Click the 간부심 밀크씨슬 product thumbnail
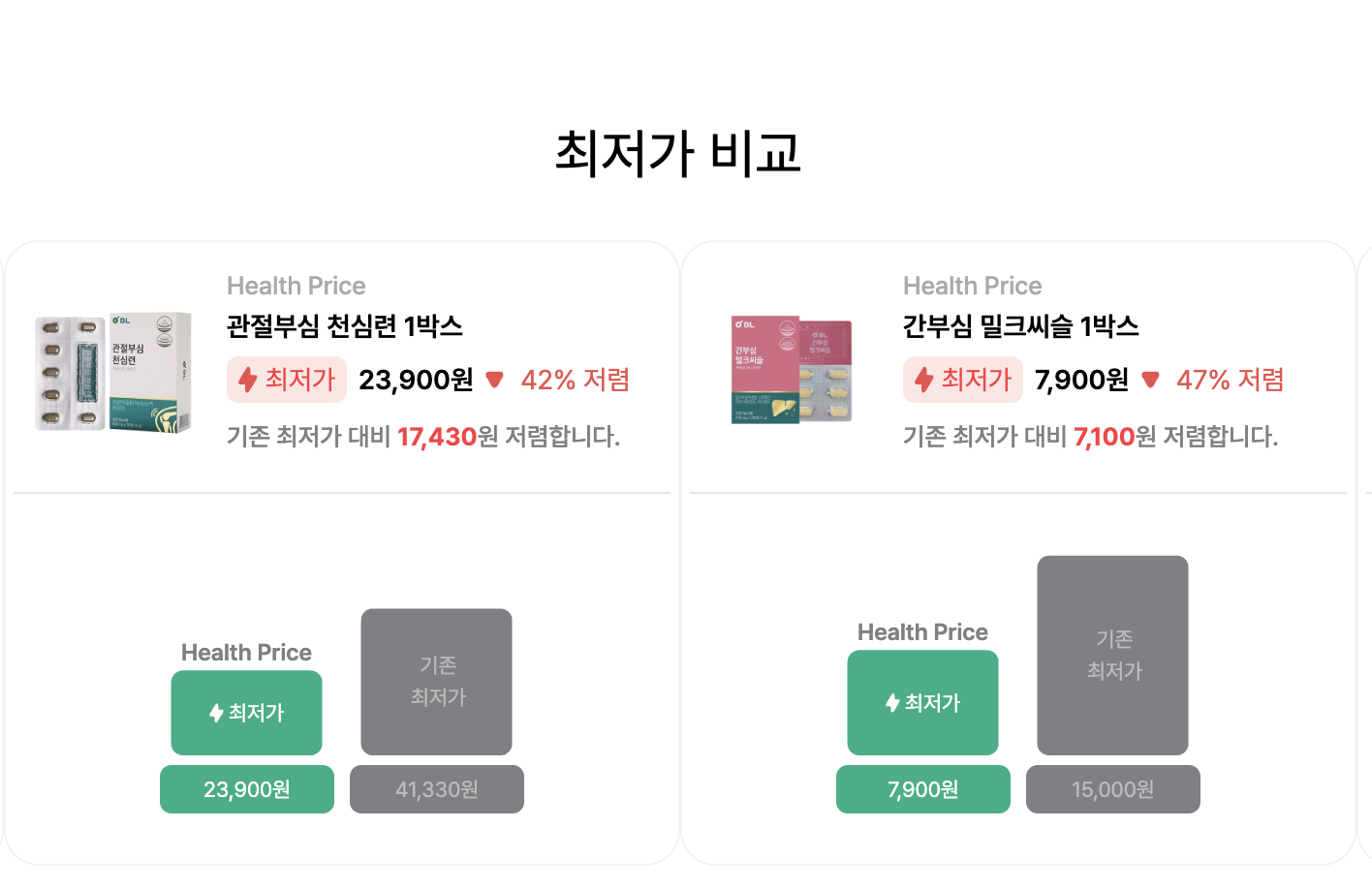This screenshot has height=889, width=1372. [791, 370]
